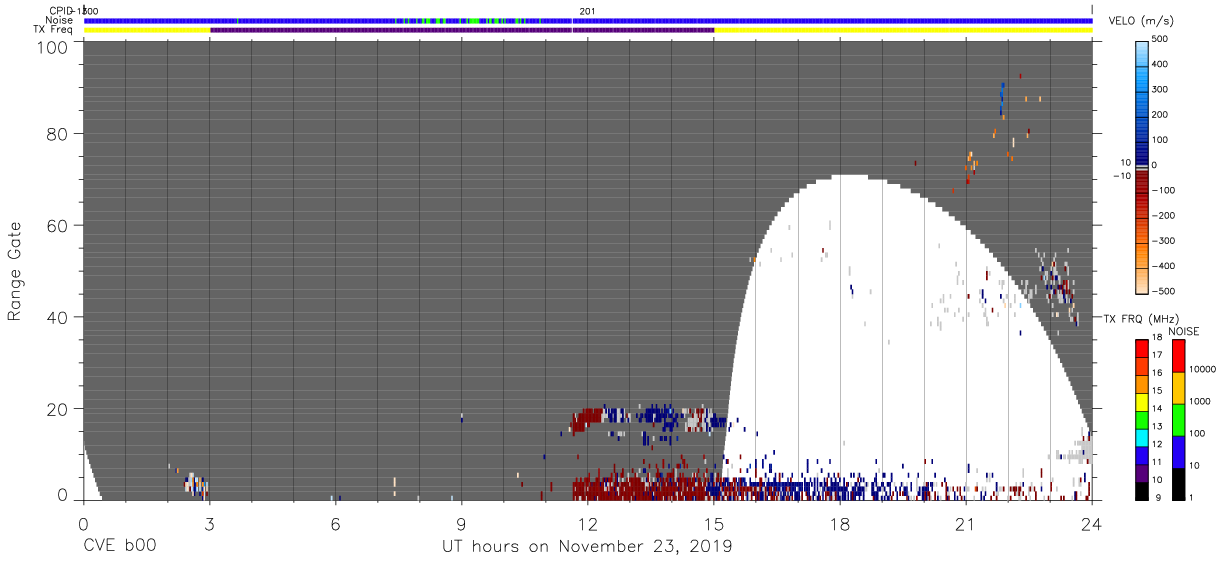
Task: Click the 80 tick on Range Gate axis
Action: pyautogui.click(x=59, y=133)
